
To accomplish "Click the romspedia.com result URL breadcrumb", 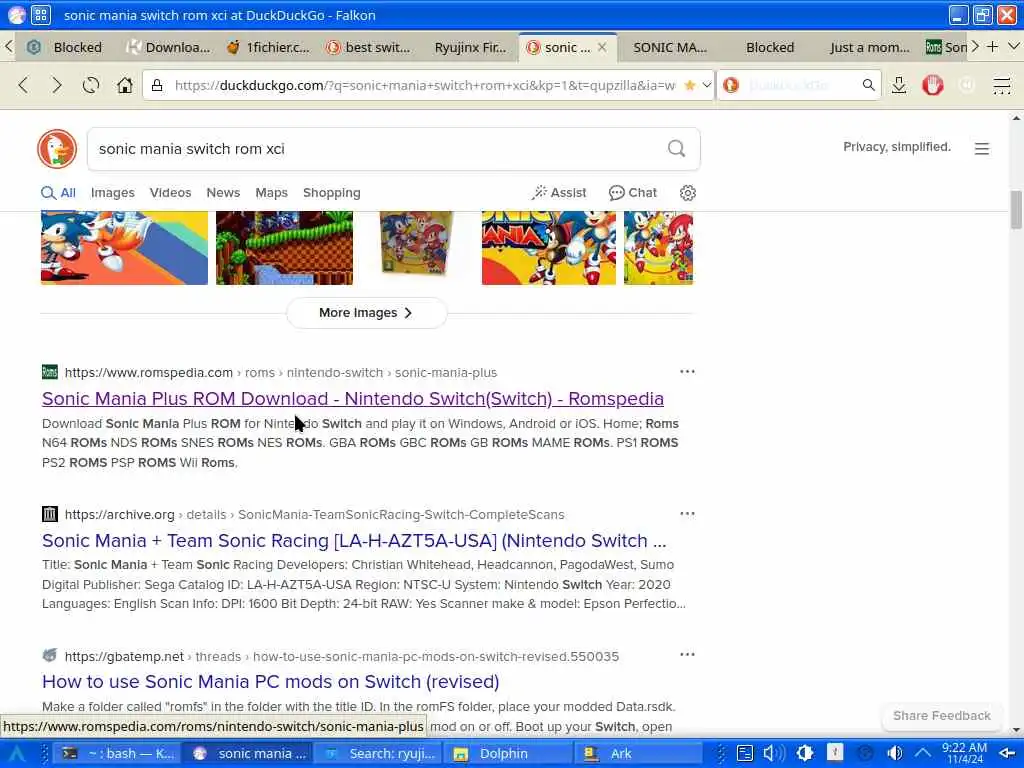I will click(x=281, y=372).
